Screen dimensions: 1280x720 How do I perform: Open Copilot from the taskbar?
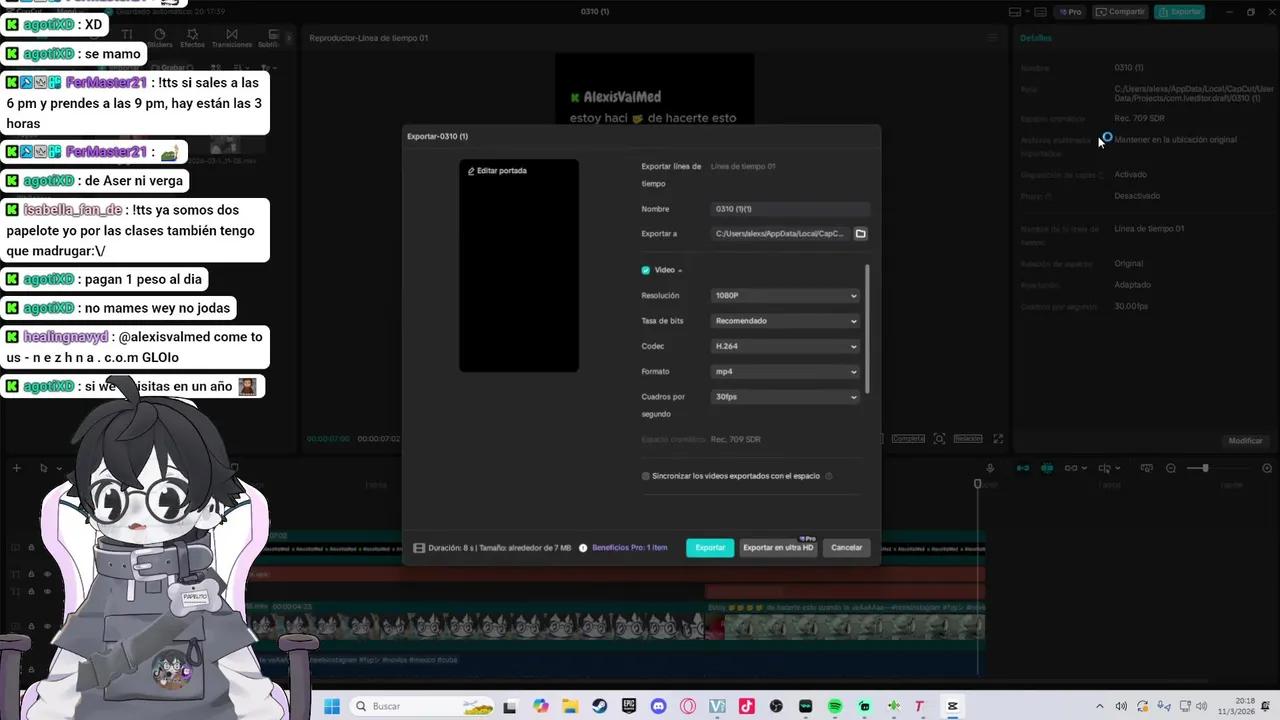tap(541, 706)
